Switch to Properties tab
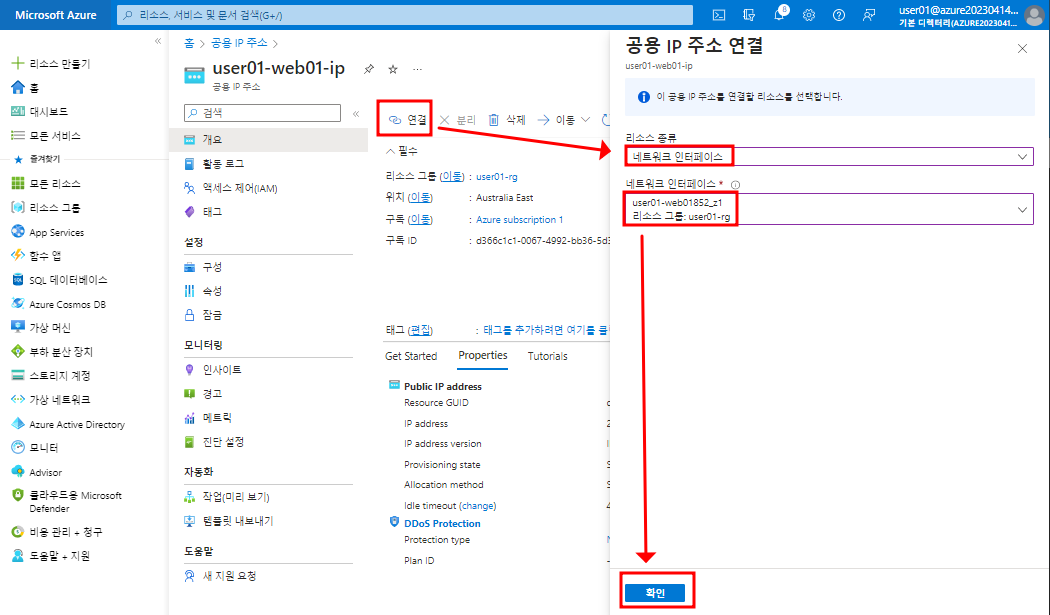 tap(483, 355)
